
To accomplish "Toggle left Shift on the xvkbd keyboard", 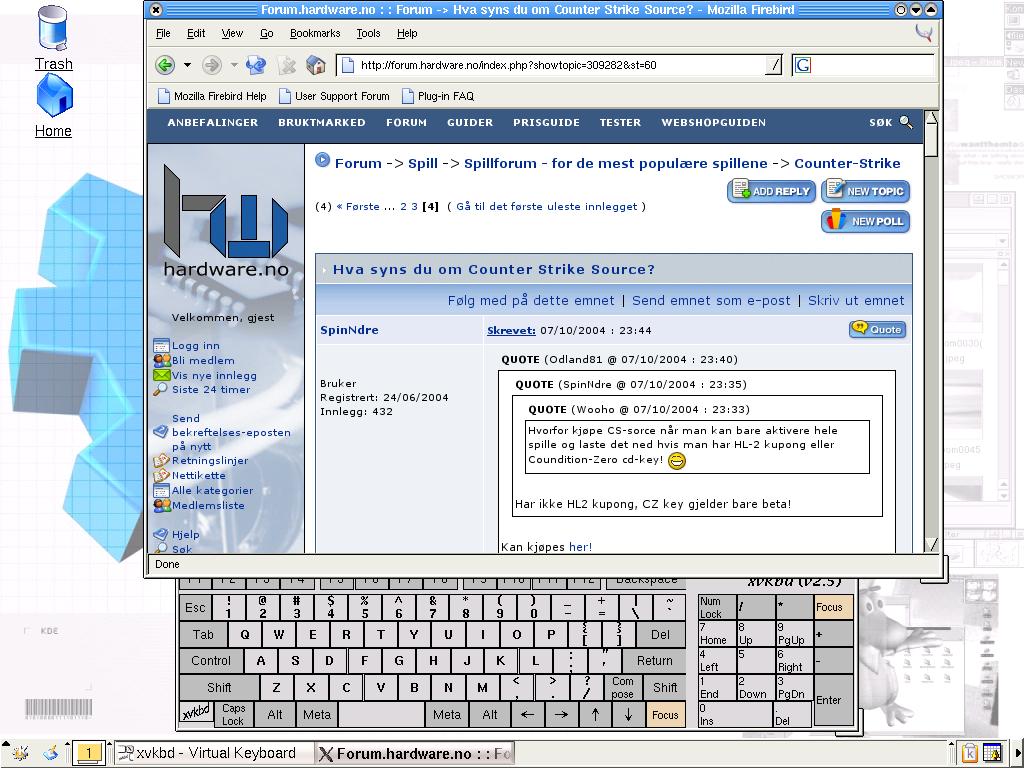I will (219, 687).
